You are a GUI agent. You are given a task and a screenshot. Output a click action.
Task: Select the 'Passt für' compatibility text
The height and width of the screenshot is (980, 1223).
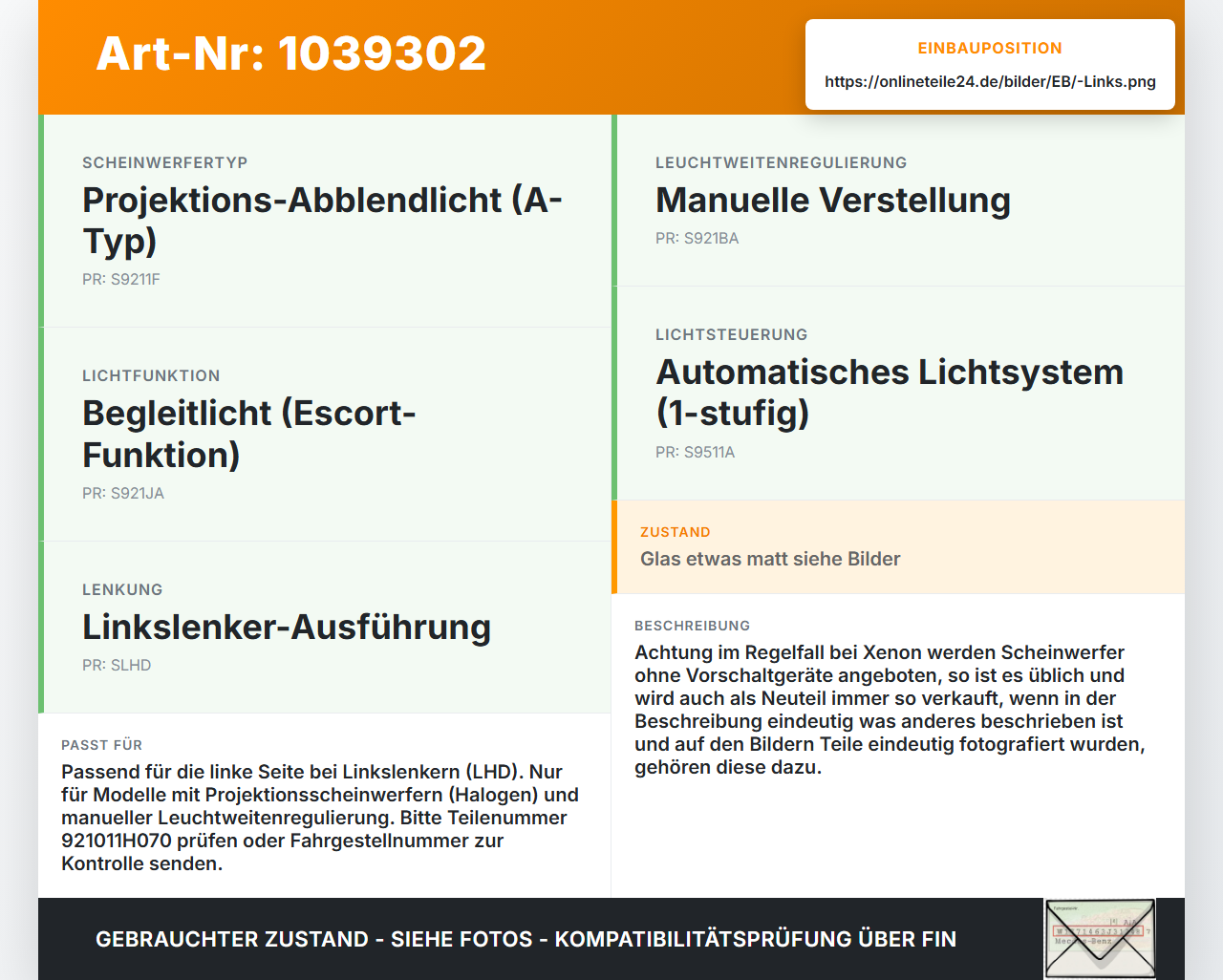320,818
